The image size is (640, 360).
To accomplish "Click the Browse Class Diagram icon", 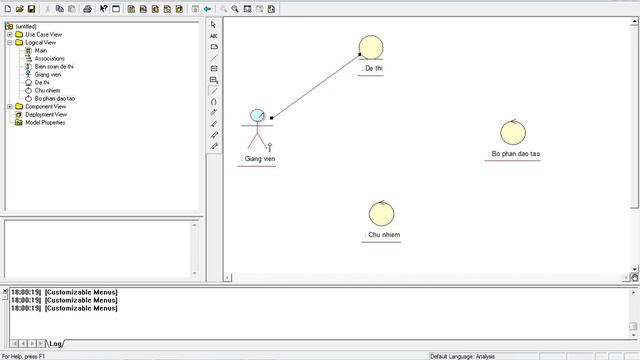I will point(131,9).
